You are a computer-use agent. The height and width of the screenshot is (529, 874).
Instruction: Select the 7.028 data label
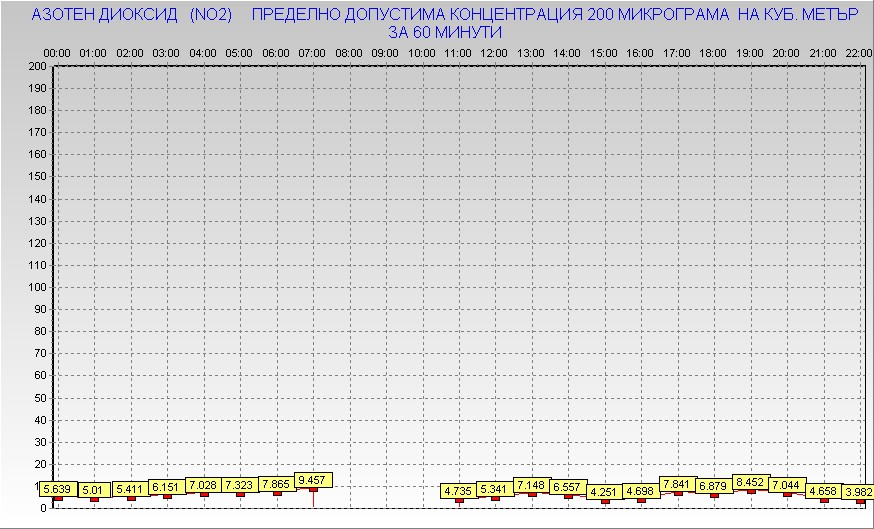tap(204, 485)
